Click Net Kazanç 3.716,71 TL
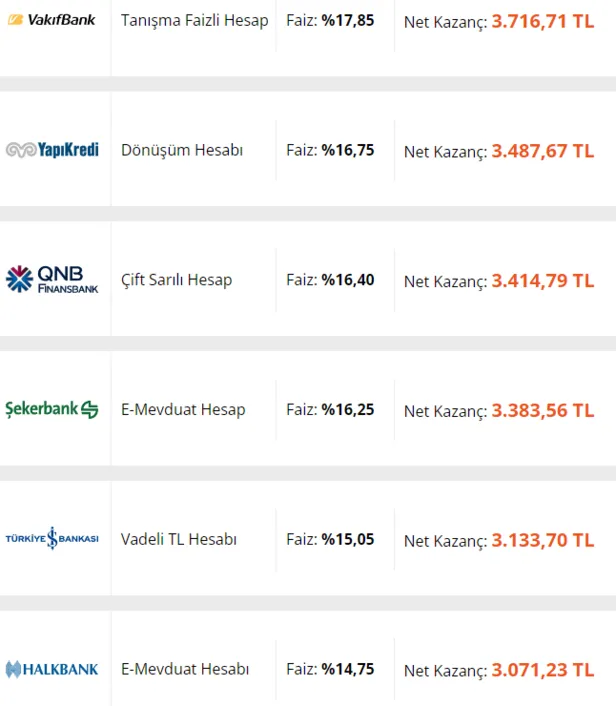The image size is (616, 706). 499,22
